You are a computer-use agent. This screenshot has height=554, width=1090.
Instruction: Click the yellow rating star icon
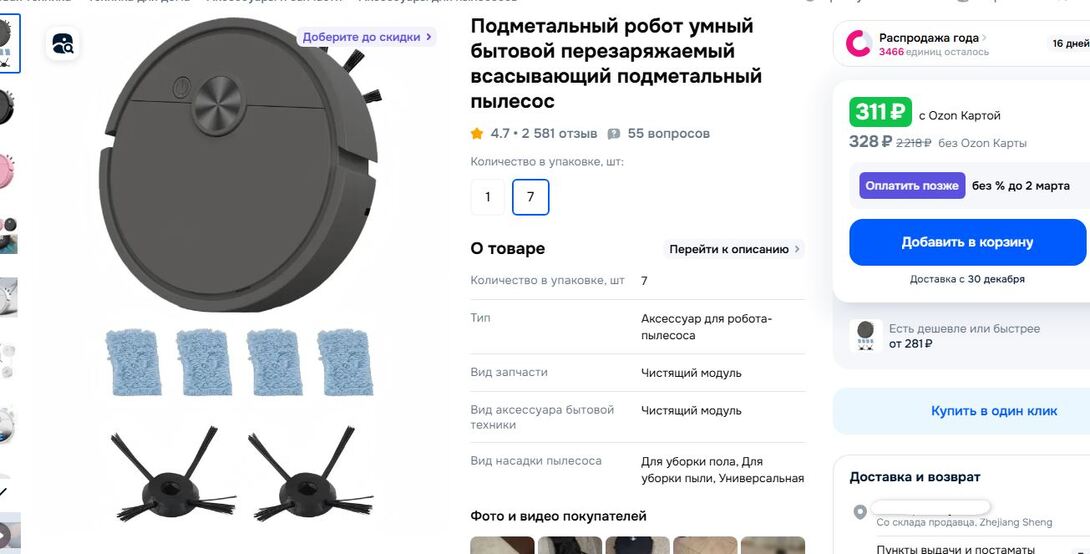click(477, 133)
